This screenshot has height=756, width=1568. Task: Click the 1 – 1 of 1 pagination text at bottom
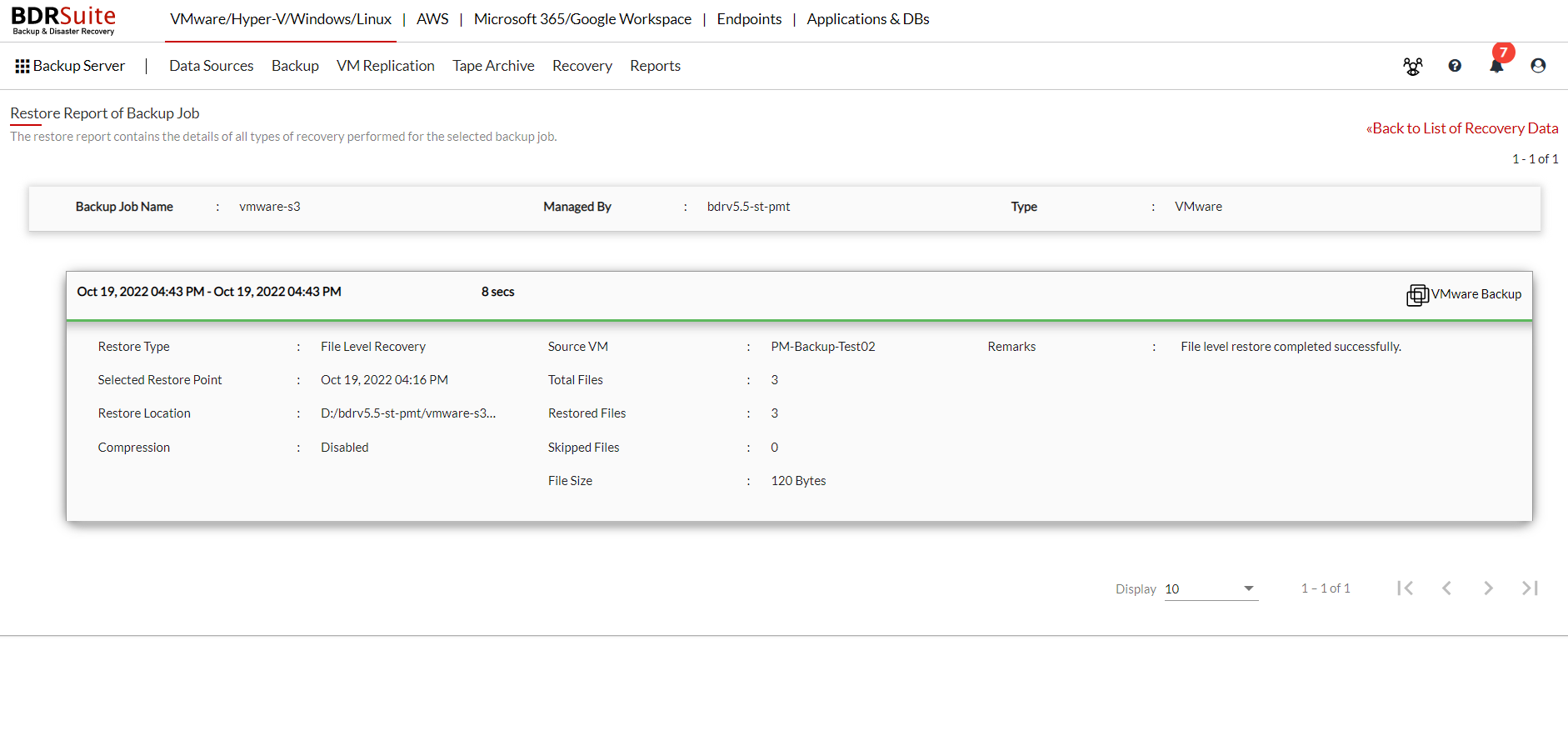pos(1326,588)
